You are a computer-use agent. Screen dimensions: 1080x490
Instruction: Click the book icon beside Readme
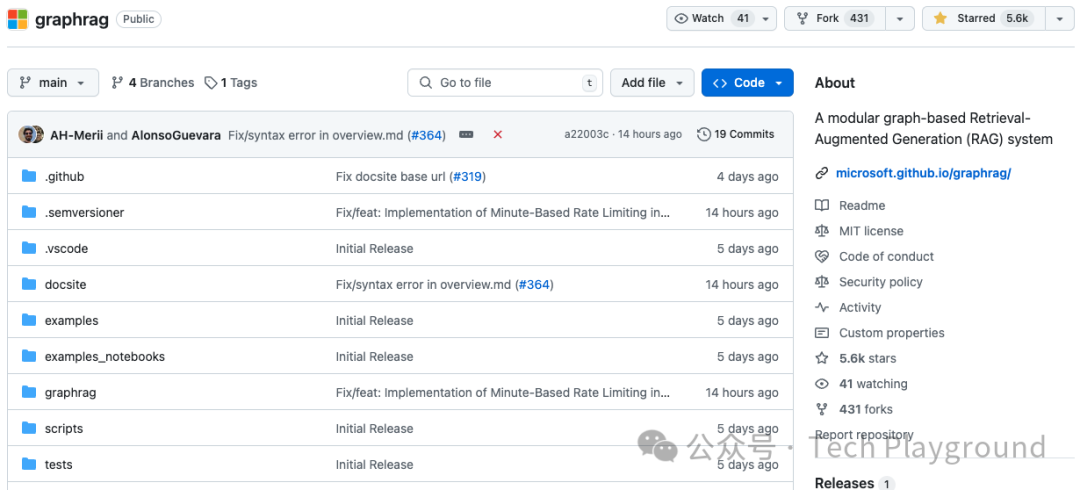tap(821, 205)
